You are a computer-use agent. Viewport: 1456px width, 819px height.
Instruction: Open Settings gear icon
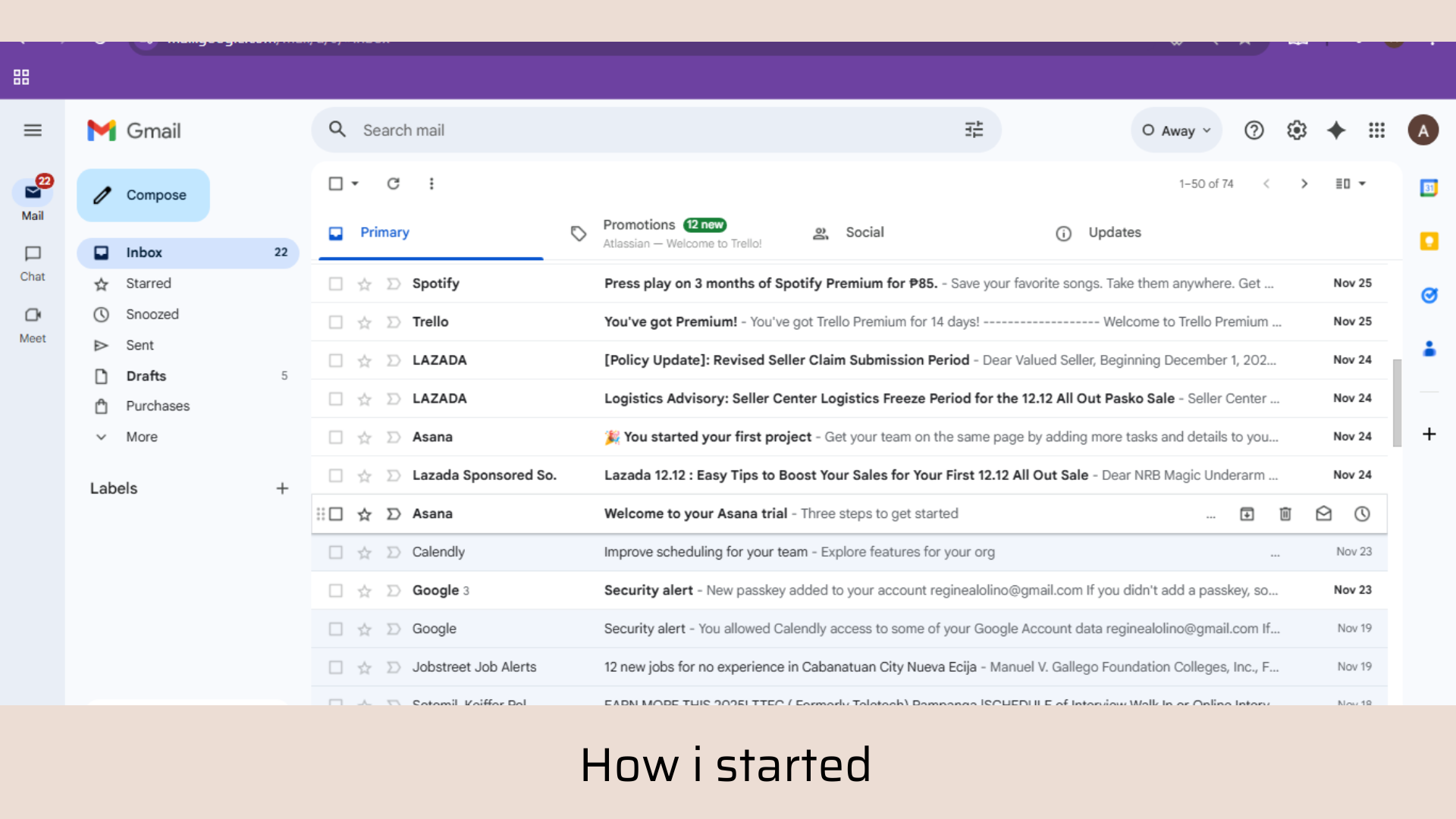tap(1296, 130)
